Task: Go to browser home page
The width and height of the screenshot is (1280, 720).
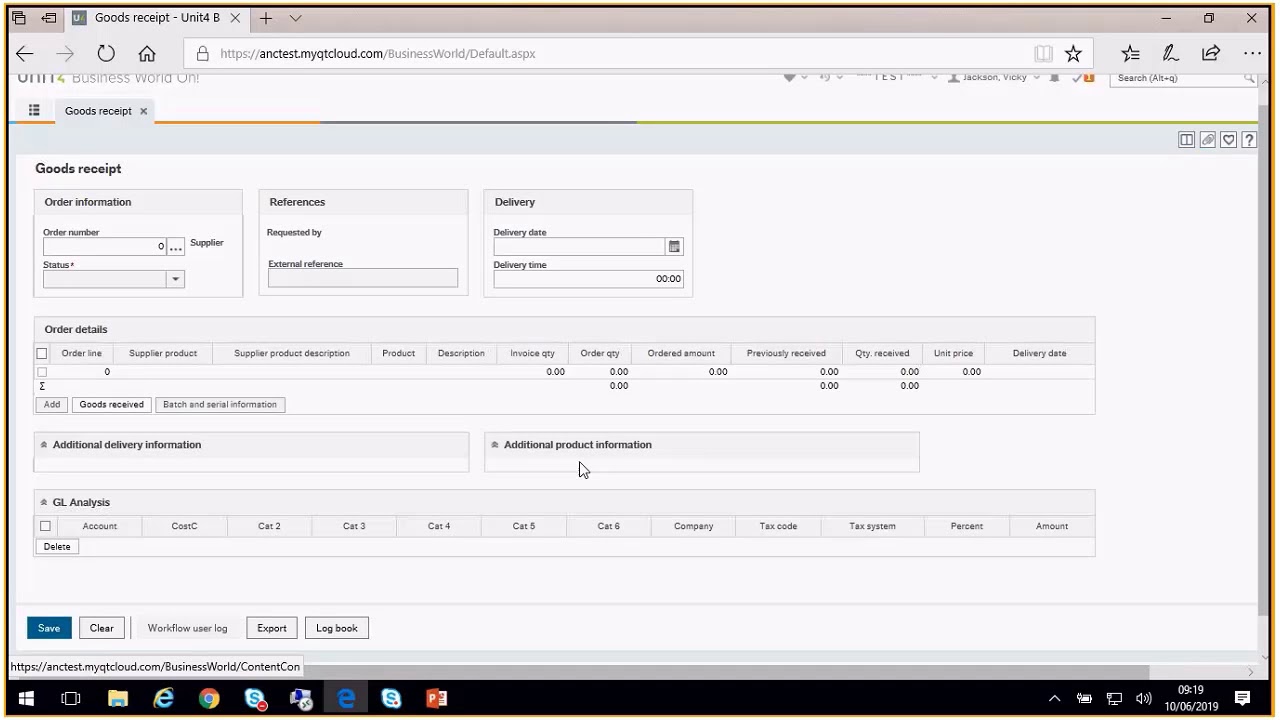Action: click(x=147, y=54)
